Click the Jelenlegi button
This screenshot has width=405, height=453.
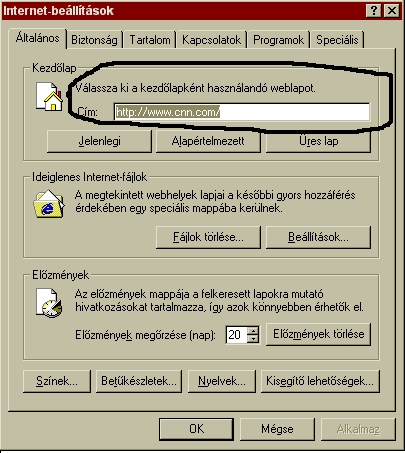click(99, 141)
